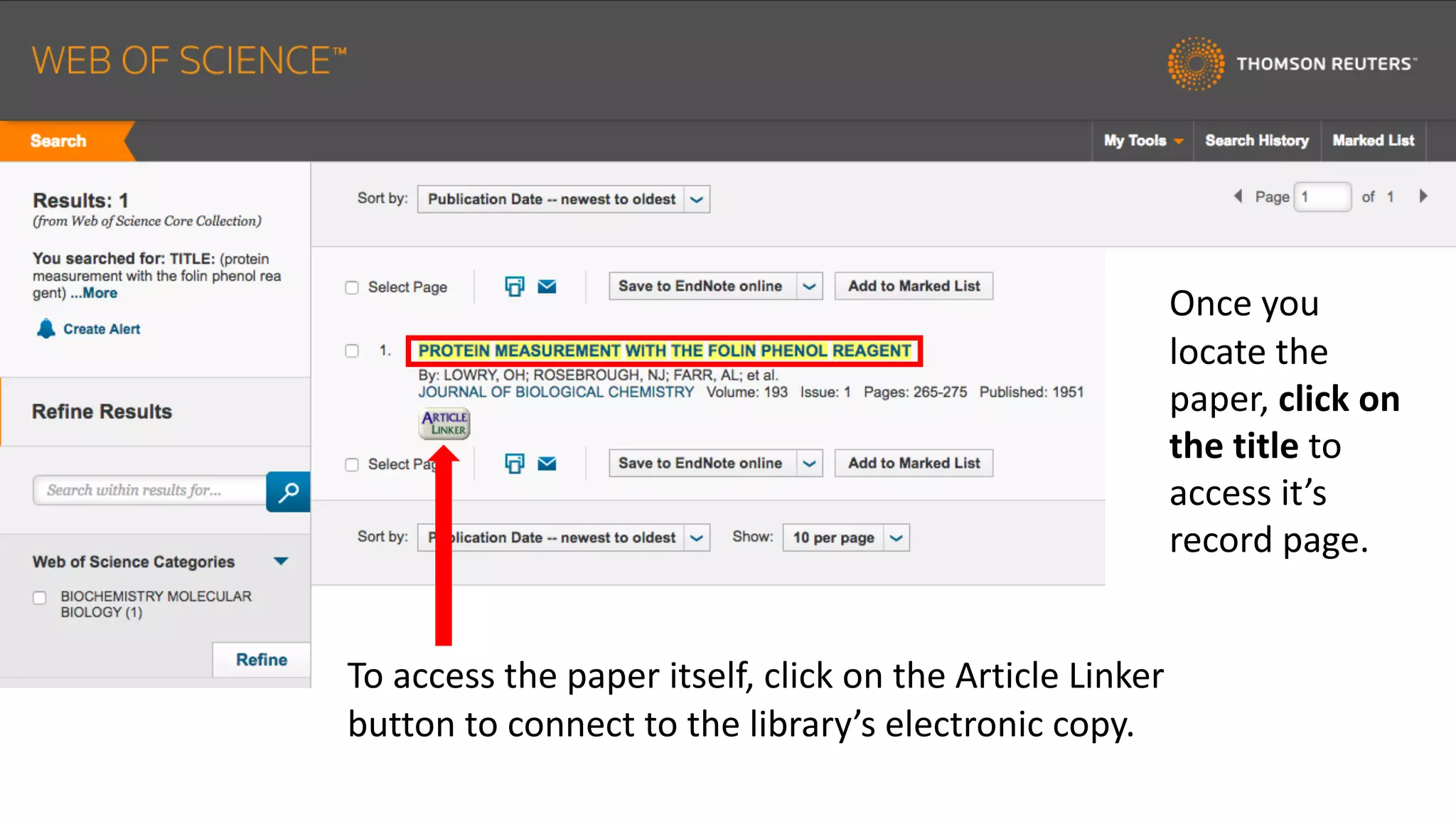This screenshot has height=819, width=1456.
Task: Open Marked List in the header
Action: tap(1374, 141)
